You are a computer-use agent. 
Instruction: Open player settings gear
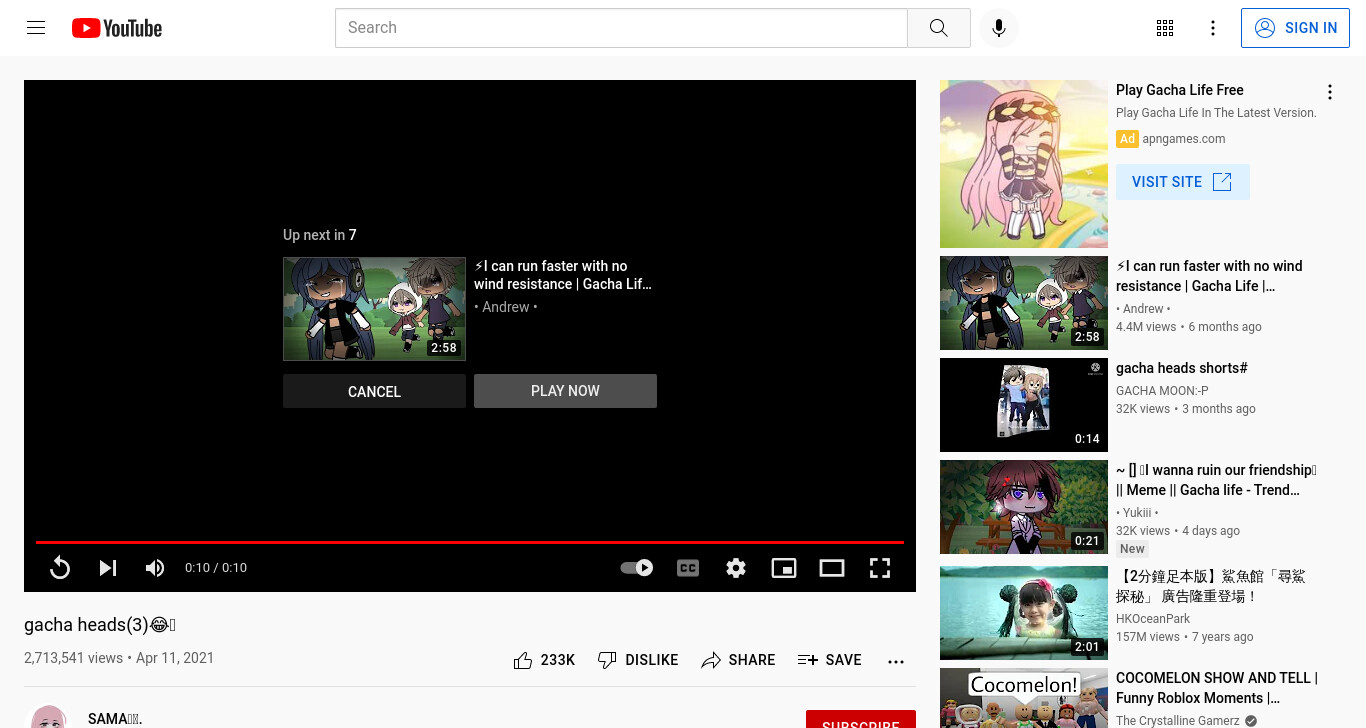(x=736, y=568)
